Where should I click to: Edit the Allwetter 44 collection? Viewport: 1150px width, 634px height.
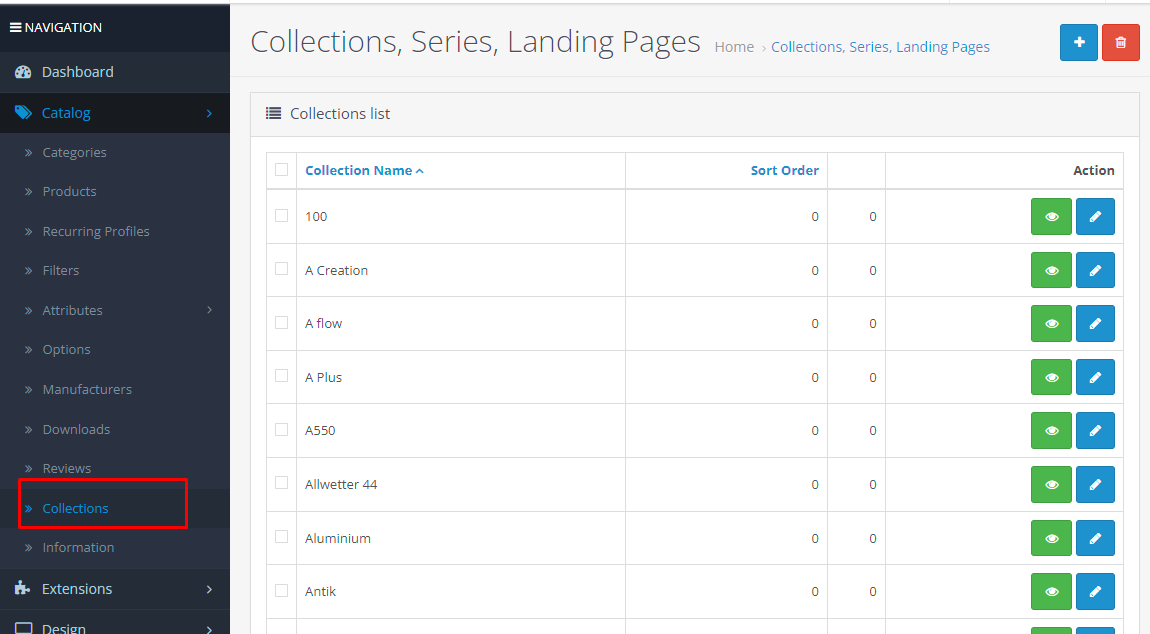(x=1095, y=484)
